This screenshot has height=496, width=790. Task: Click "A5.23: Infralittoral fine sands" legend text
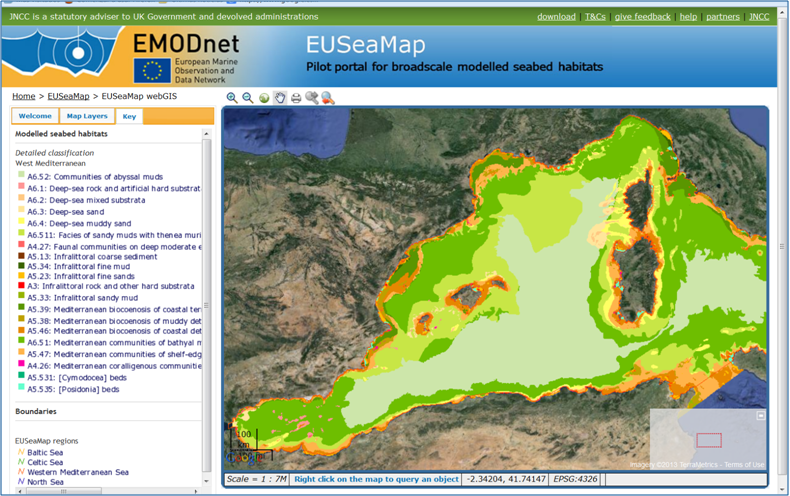81,276
